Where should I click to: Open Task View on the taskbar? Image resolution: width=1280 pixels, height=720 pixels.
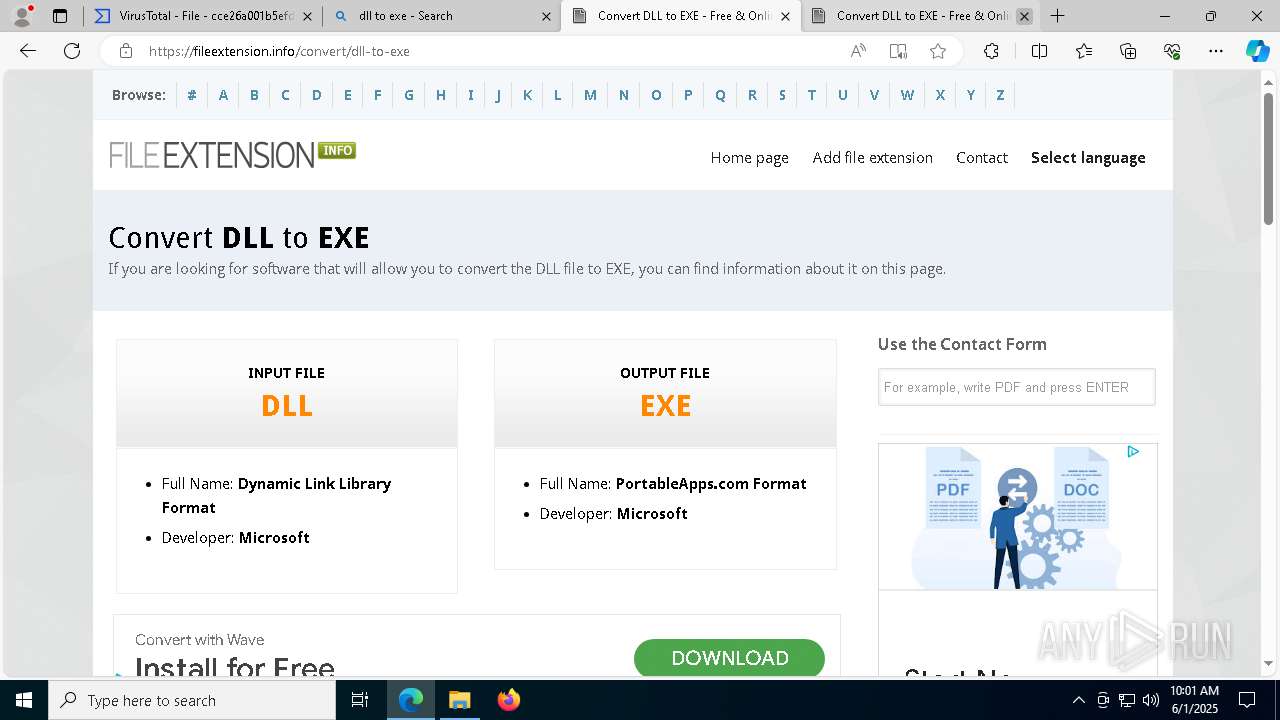pyautogui.click(x=360, y=700)
